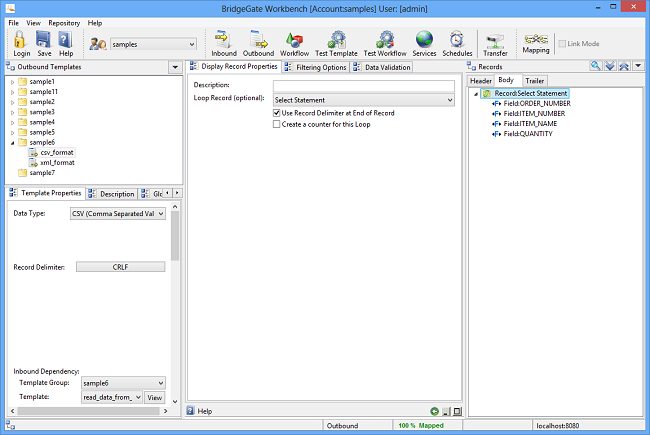Click the Mapping toolbar icon
Image resolution: width=650 pixels, height=435 pixels.
pos(536,39)
